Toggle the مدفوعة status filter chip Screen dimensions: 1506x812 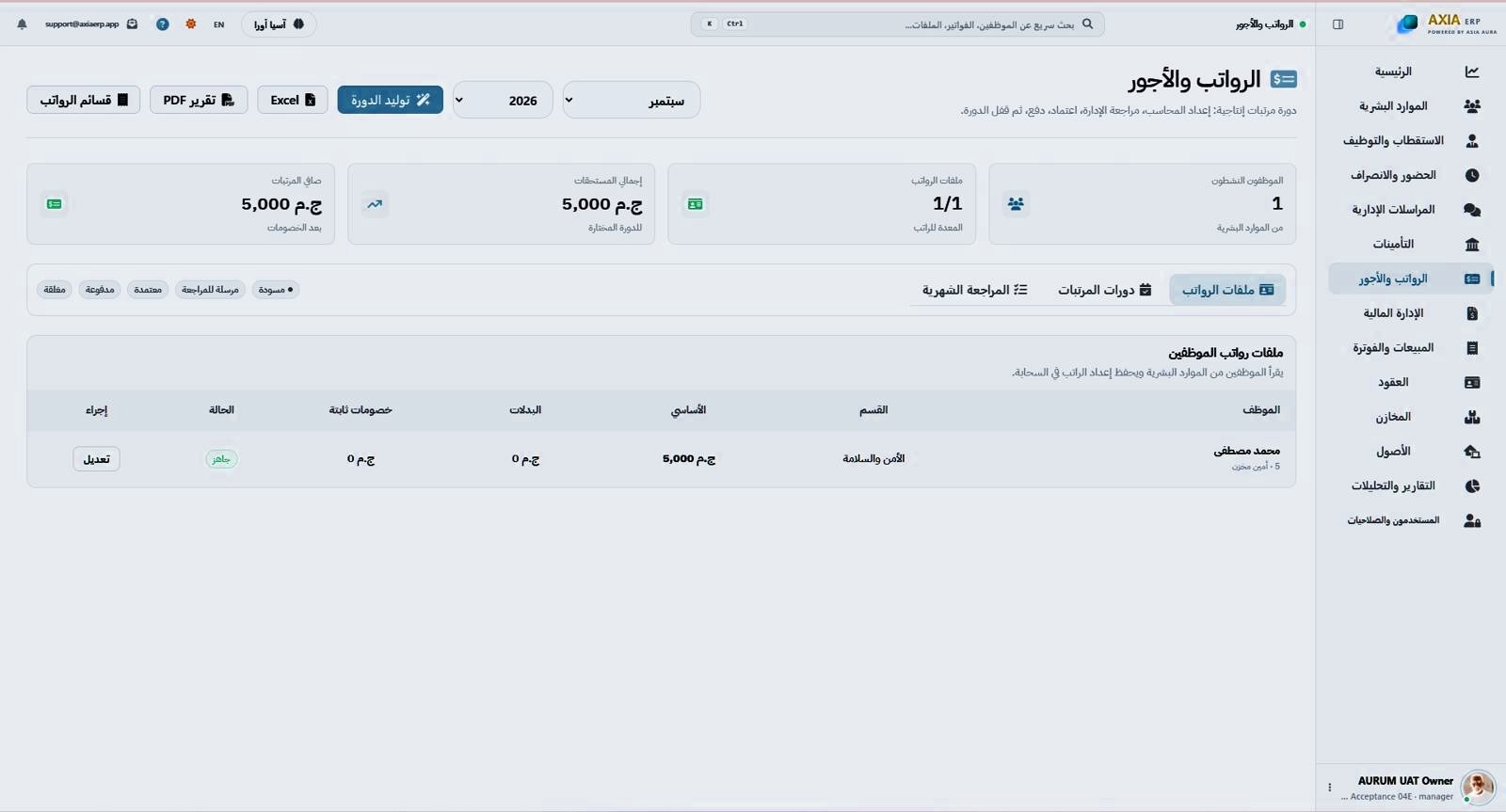(x=100, y=290)
